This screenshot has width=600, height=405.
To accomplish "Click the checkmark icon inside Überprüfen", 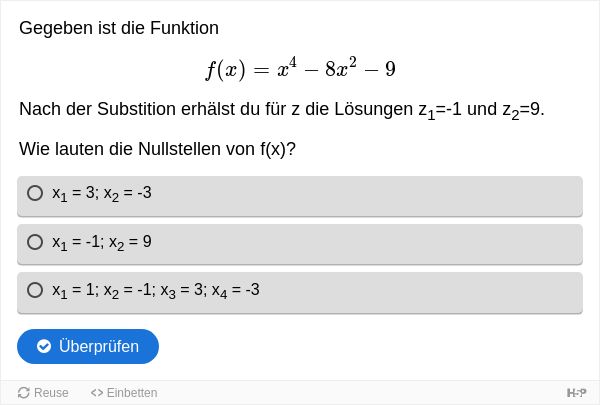I will pyautogui.click(x=44, y=346).
